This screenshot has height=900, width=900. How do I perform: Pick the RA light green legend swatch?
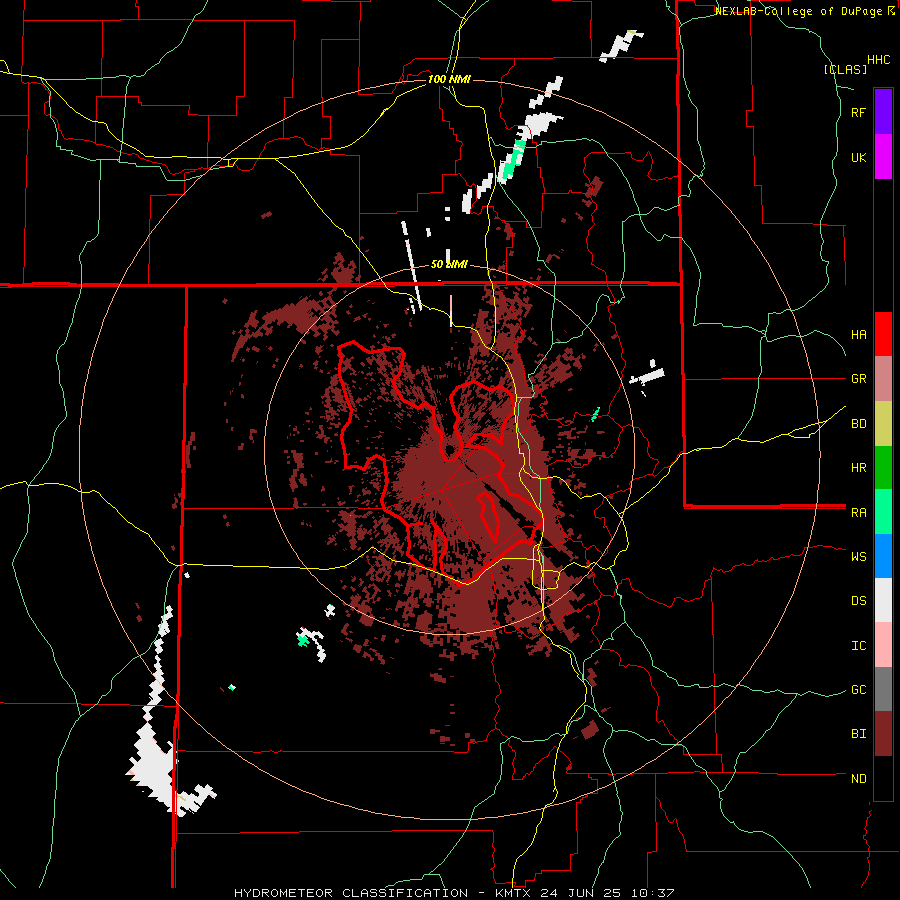point(883,512)
